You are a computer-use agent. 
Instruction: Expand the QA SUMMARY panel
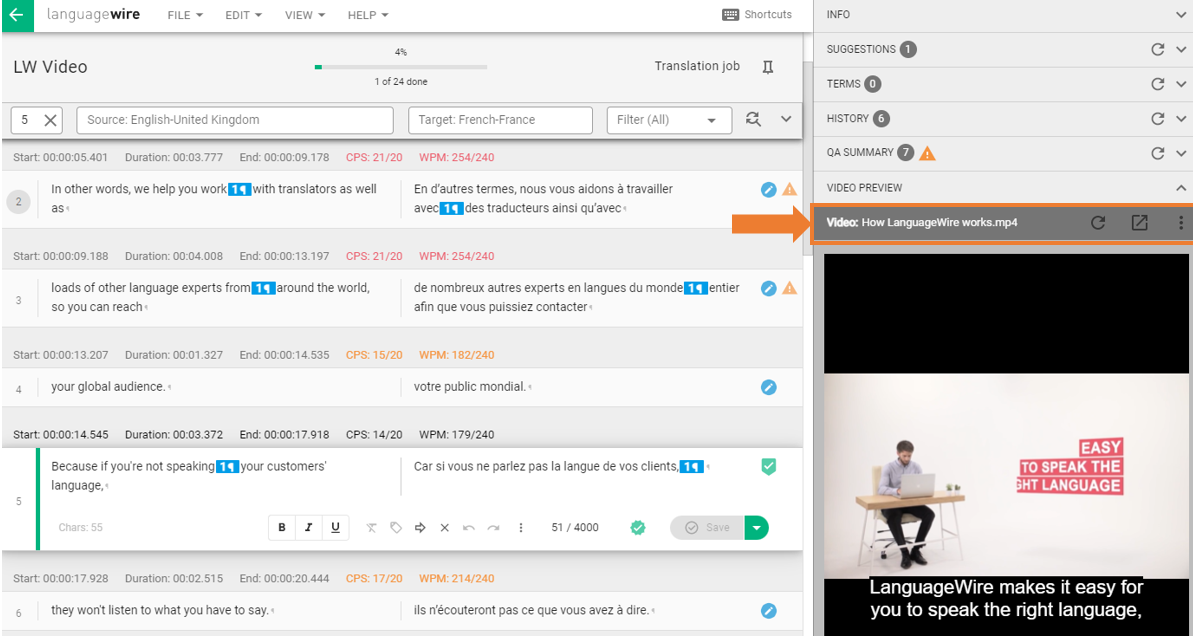pos(1180,153)
